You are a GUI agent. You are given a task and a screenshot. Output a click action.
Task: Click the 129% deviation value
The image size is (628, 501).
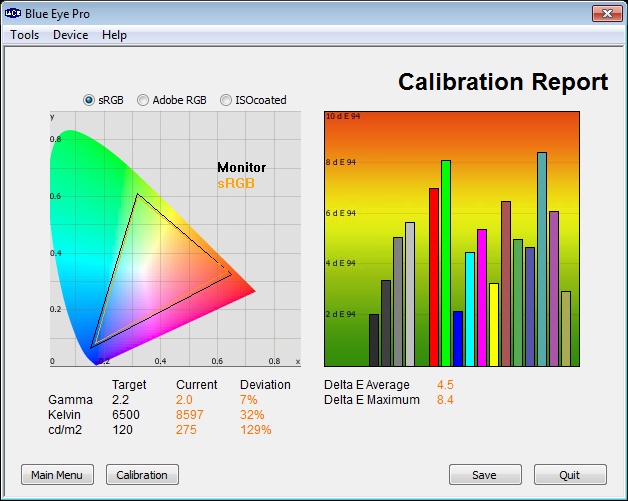256,430
